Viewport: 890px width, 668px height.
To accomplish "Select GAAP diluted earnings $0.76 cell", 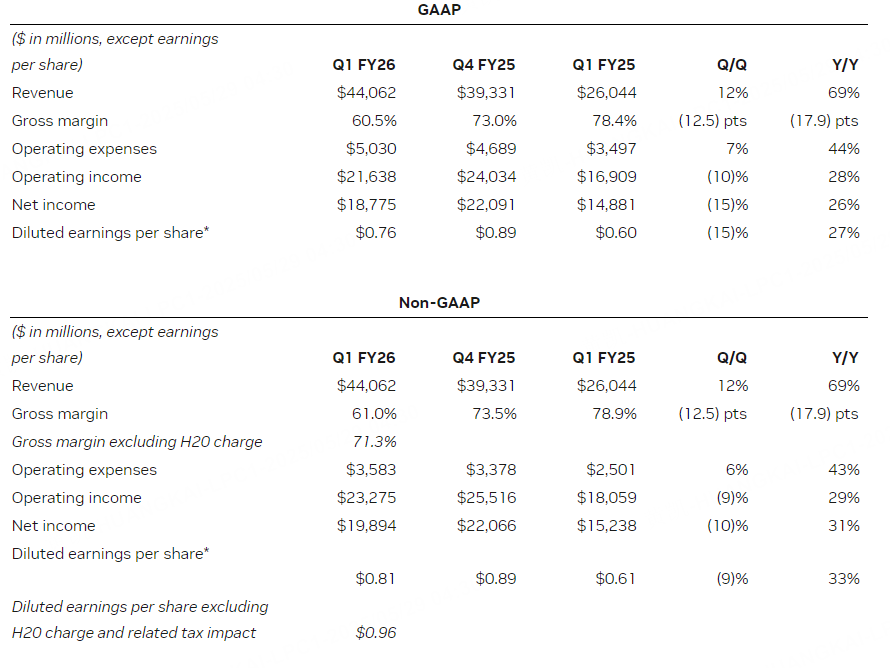I will [376, 233].
